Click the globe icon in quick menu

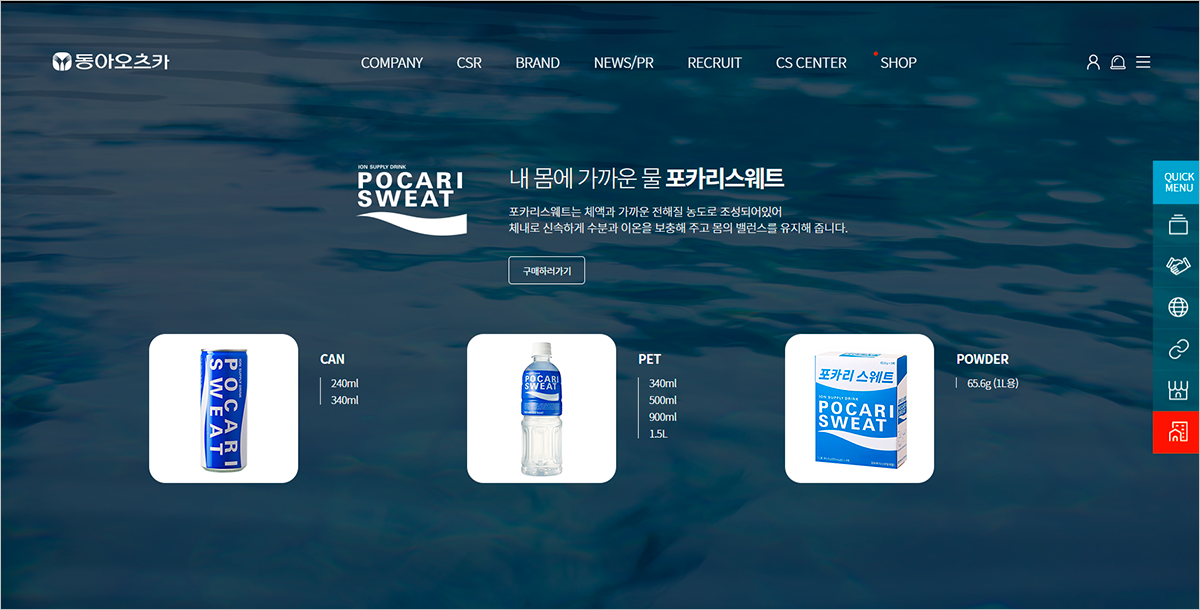1177,307
